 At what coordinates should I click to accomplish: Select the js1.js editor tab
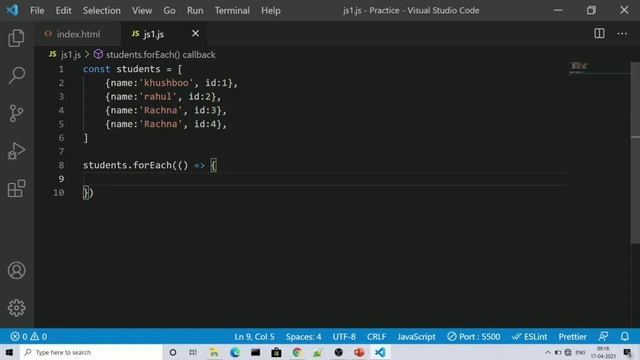point(153,34)
